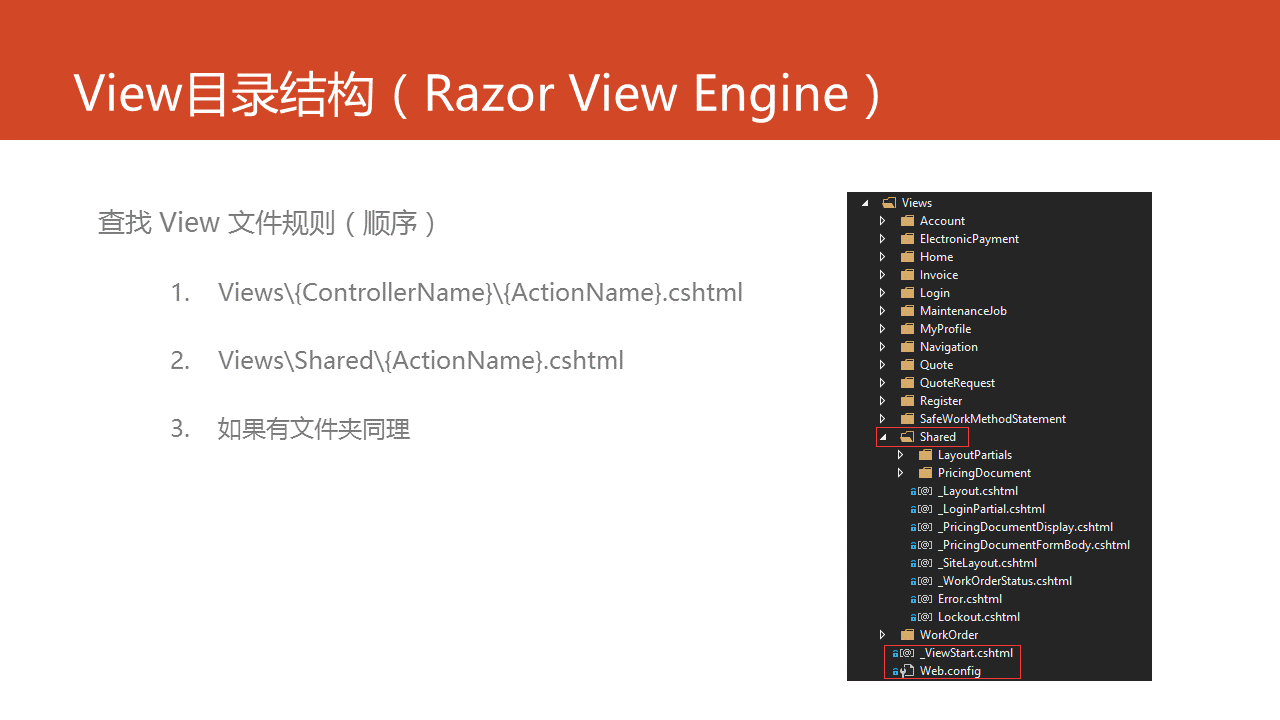
Task: Click the PricingDocument folder icon
Action: click(x=925, y=473)
